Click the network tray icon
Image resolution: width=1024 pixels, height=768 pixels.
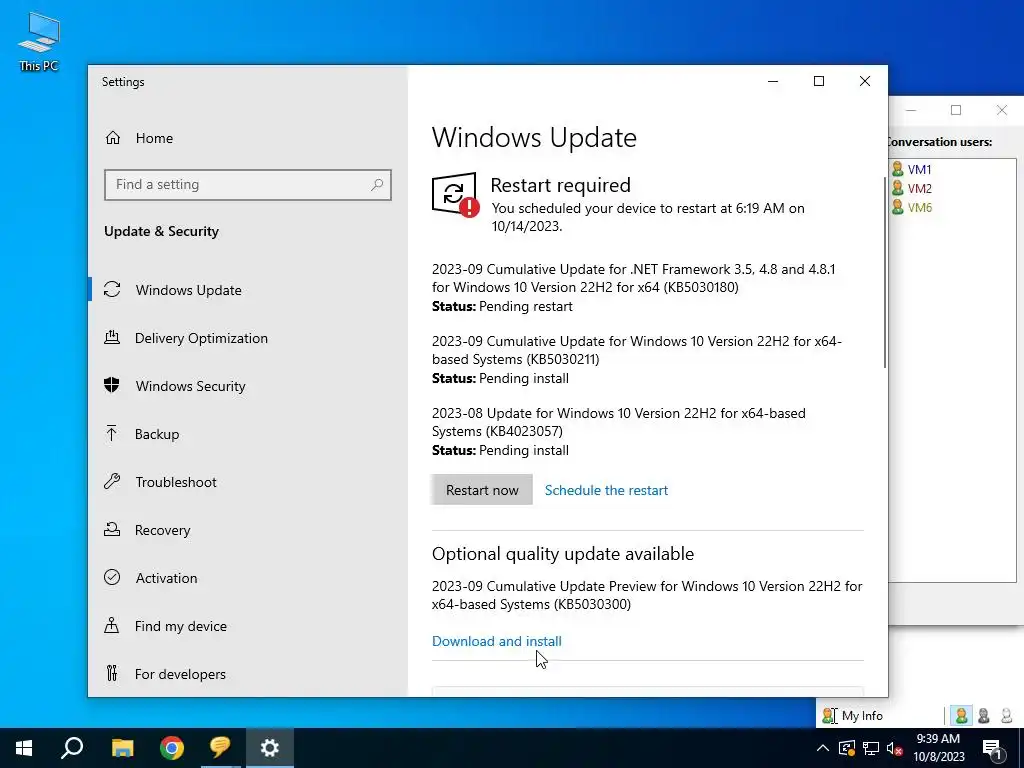pyautogui.click(x=871, y=748)
